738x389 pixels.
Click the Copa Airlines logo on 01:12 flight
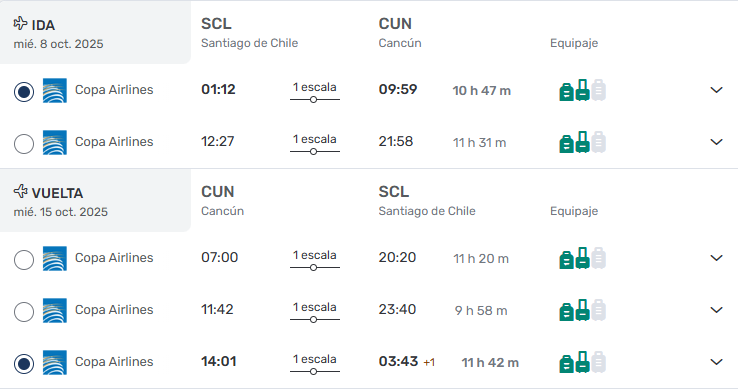click(55, 90)
